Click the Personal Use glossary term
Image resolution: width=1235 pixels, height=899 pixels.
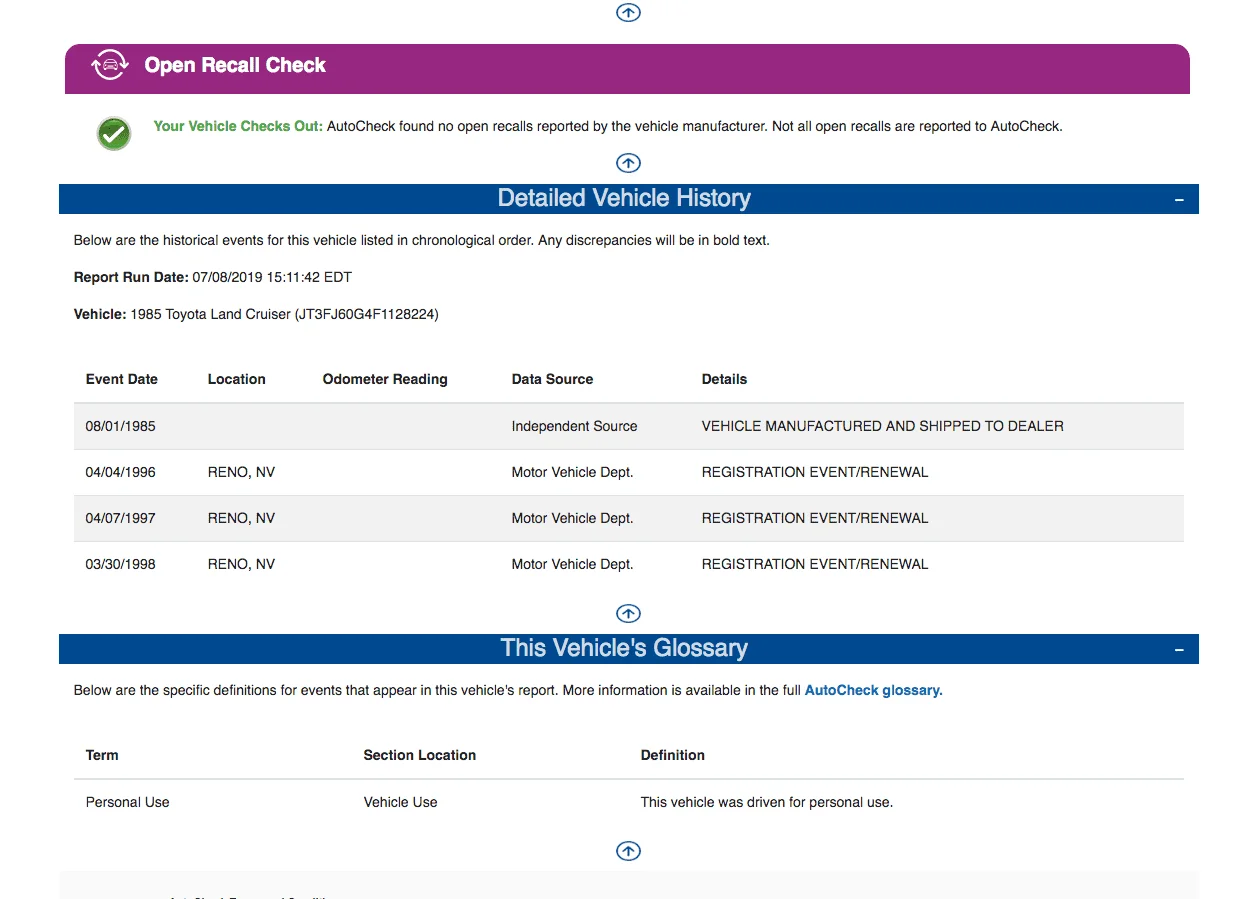[x=128, y=802]
